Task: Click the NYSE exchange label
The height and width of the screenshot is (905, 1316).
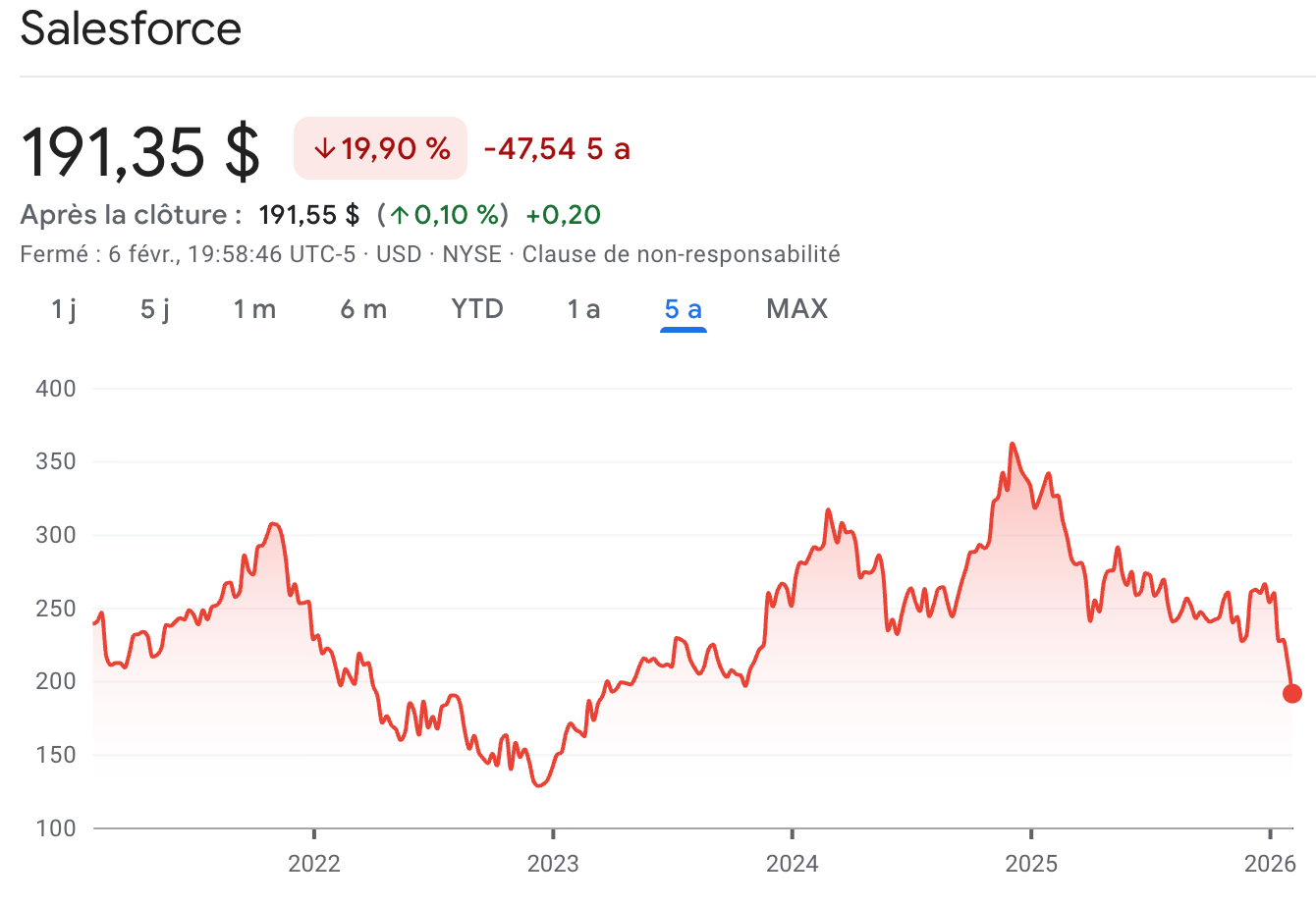Action: pyautogui.click(x=471, y=254)
